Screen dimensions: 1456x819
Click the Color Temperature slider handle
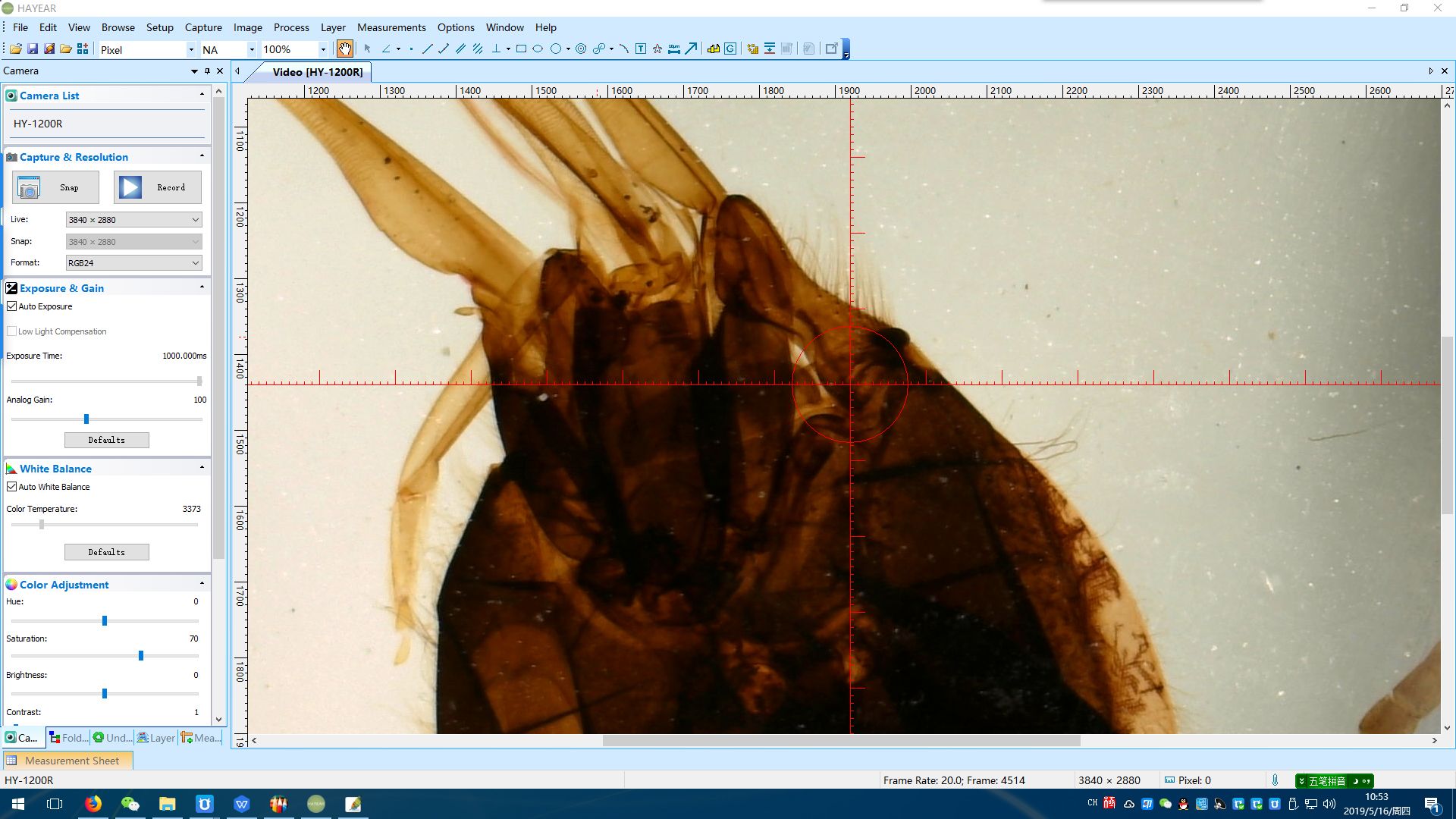click(x=42, y=524)
